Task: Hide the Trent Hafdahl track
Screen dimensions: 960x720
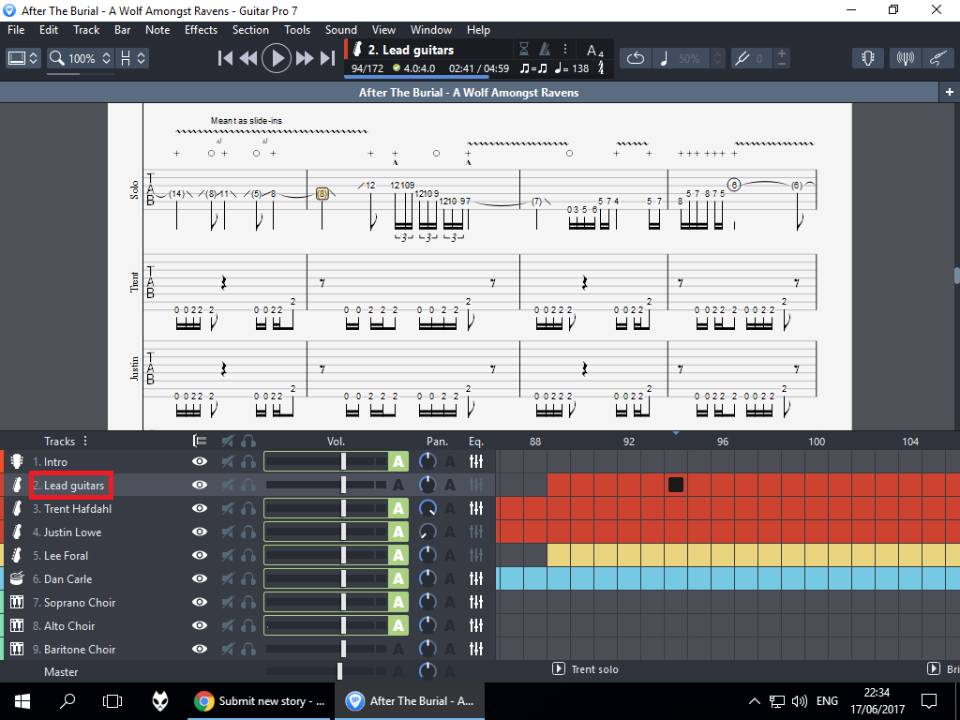Action: pyautogui.click(x=200, y=509)
